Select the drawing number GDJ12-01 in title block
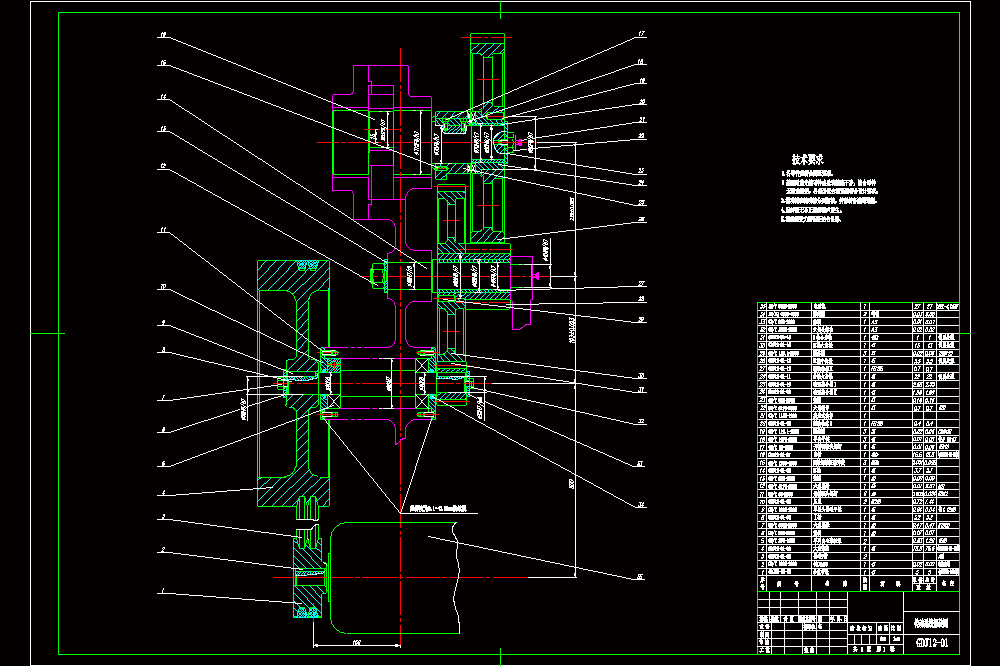The image size is (1000, 666). pos(932,642)
